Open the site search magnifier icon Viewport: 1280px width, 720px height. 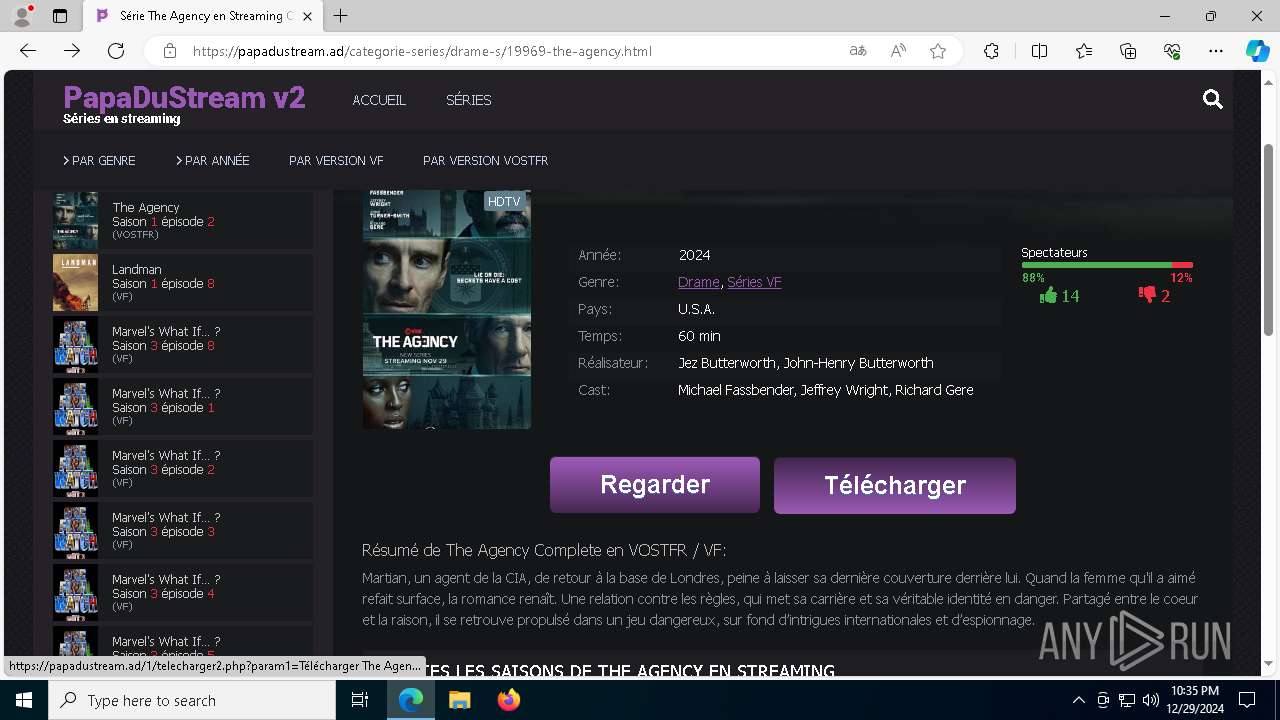[1213, 99]
